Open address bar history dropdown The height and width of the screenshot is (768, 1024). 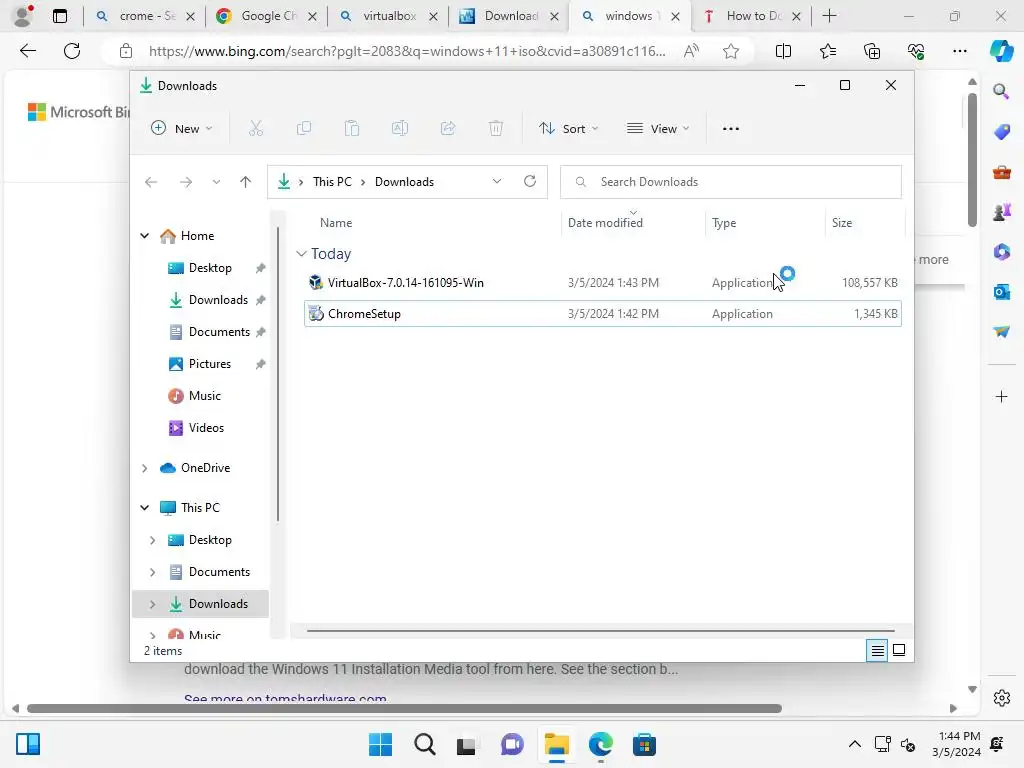tap(497, 181)
